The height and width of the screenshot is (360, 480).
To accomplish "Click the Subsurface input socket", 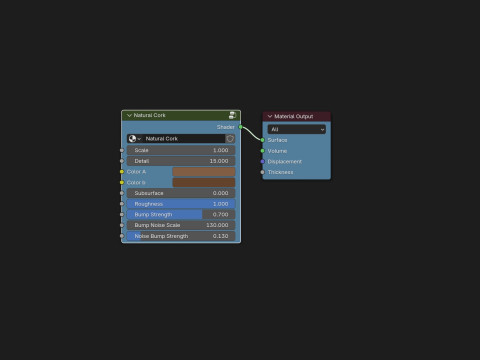I will [122, 193].
